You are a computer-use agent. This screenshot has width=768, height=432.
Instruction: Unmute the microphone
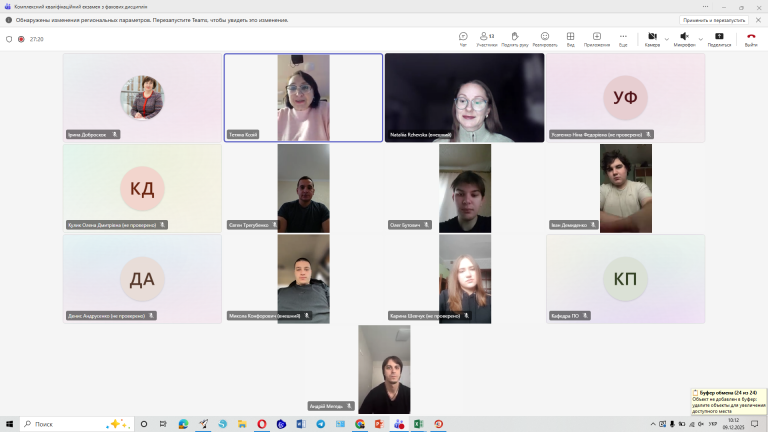pos(683,38)
